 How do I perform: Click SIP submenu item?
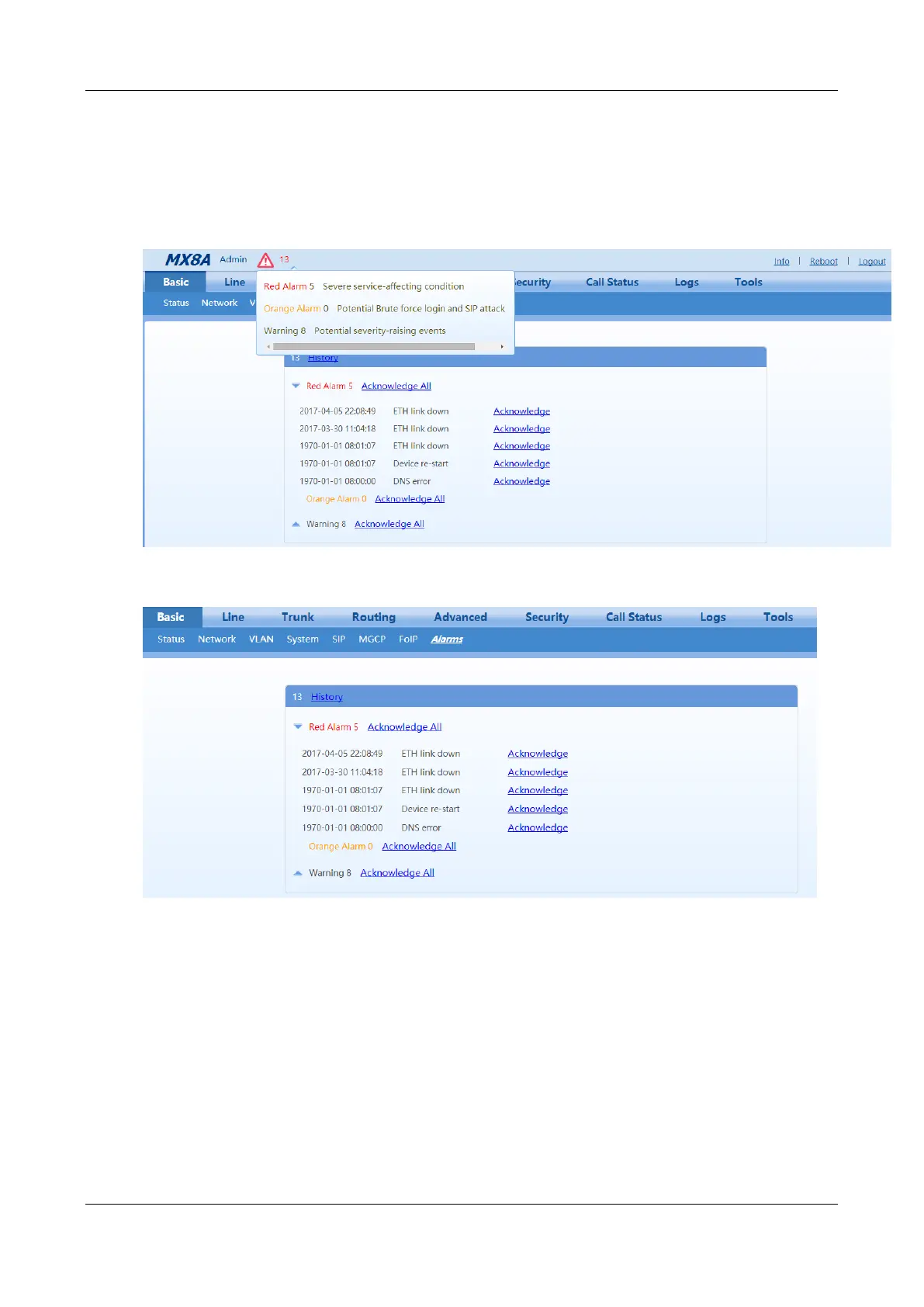pos(339,640)
